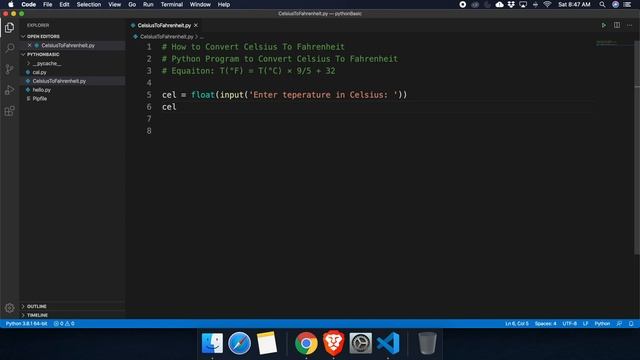Run Python file with play icon
640x360 pixels.
pyautogui.click(x=604, y=25)
